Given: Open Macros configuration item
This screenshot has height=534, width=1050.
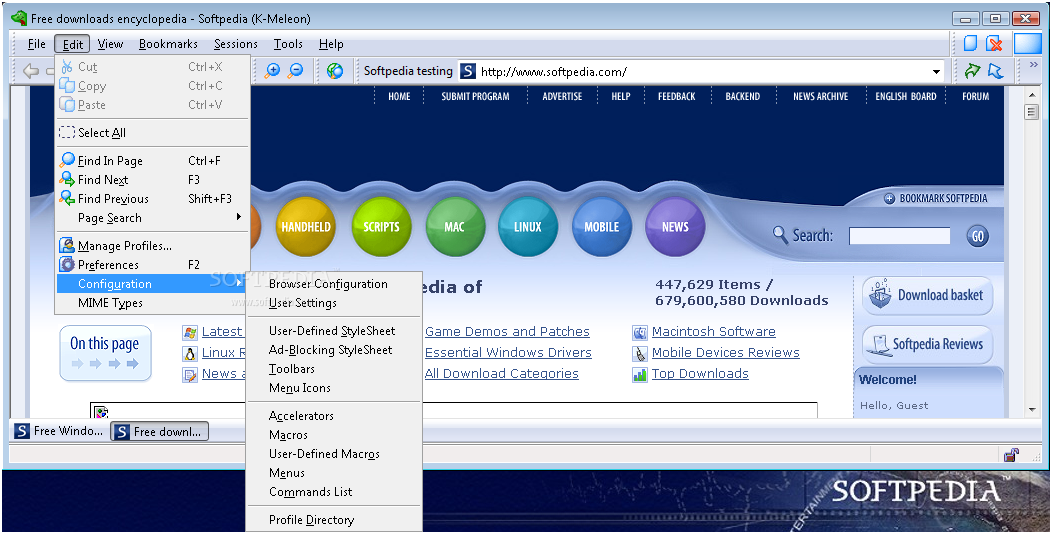Looking at the screenshot, I should click(x=334, y=435).
